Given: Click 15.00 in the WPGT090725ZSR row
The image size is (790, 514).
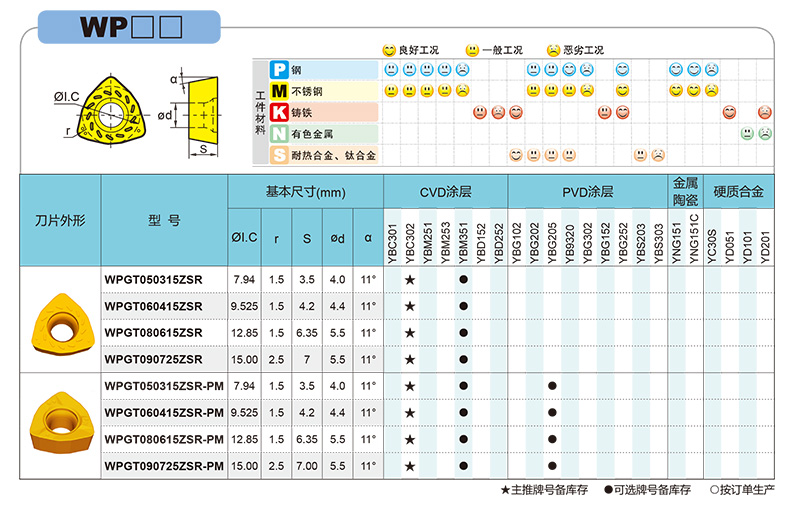Looking at the screenshot, I should [244, 360].
